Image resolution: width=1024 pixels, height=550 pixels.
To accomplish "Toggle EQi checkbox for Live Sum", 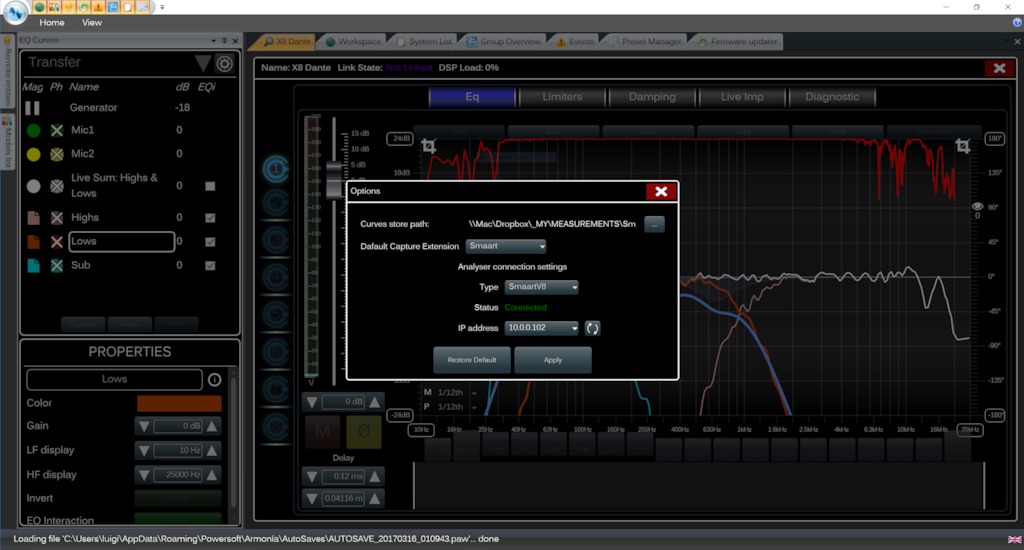I will tap(210, 186).
